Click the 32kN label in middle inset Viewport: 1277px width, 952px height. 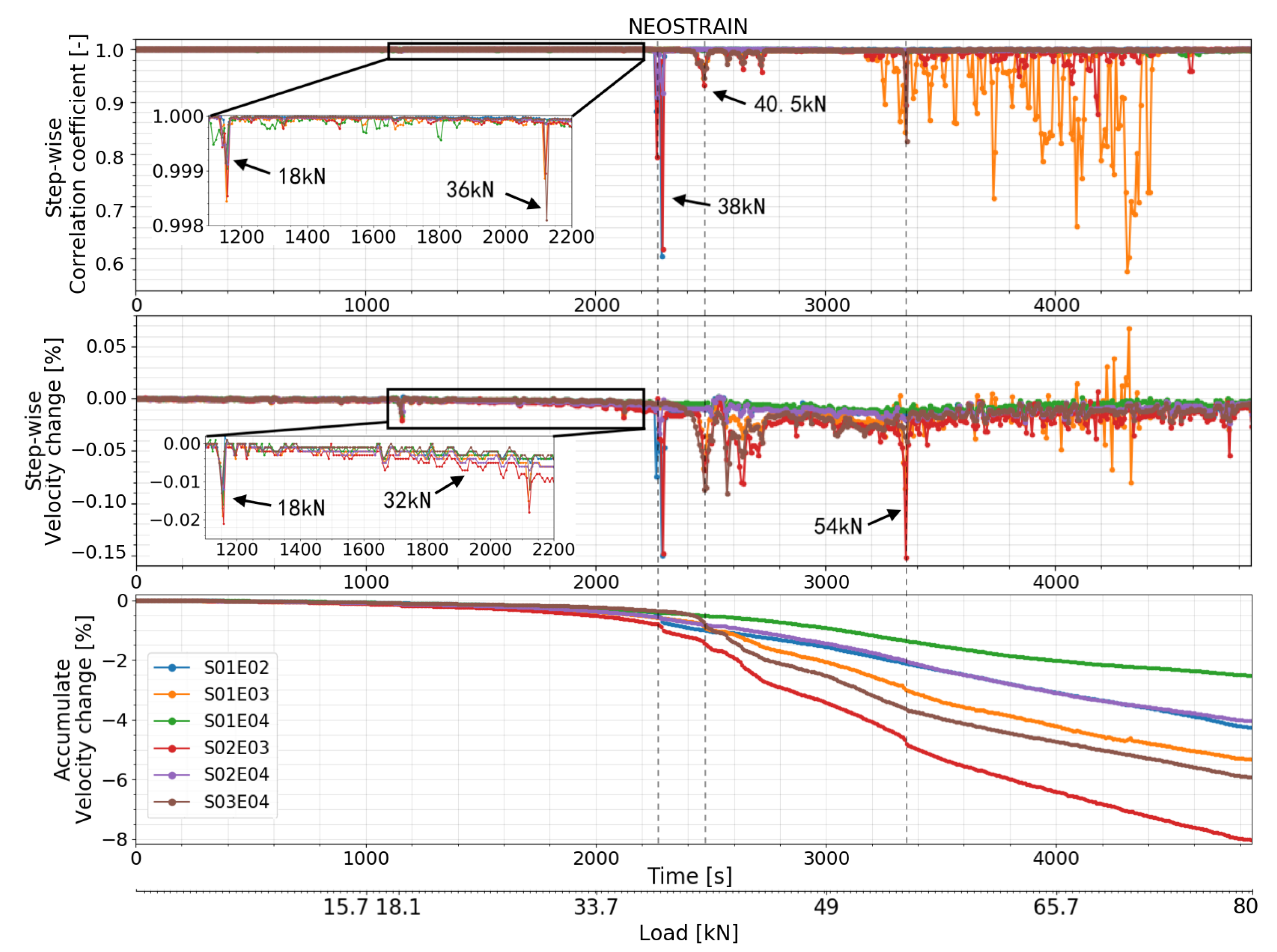tap(407, 500)
